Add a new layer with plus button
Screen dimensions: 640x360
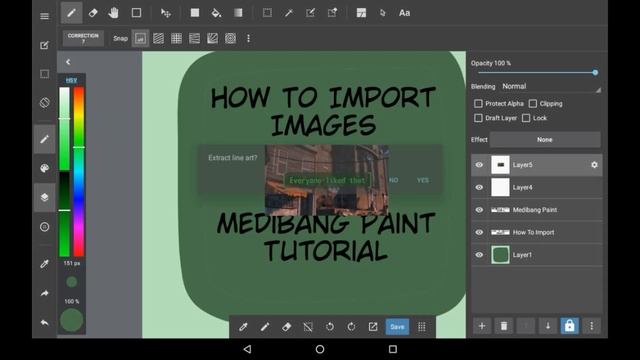point(482,326)
